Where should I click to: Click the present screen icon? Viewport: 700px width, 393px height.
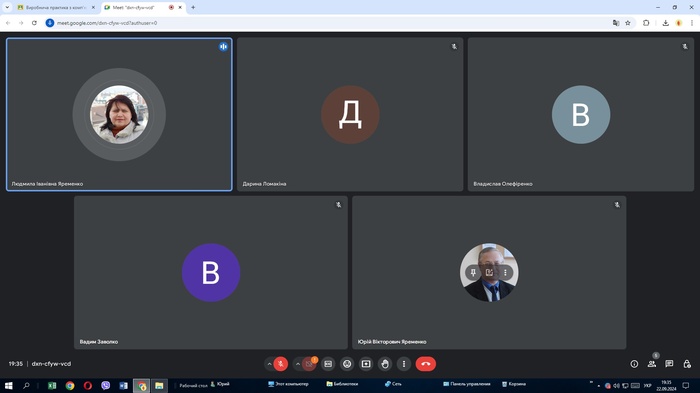click(x=366, y=364)
